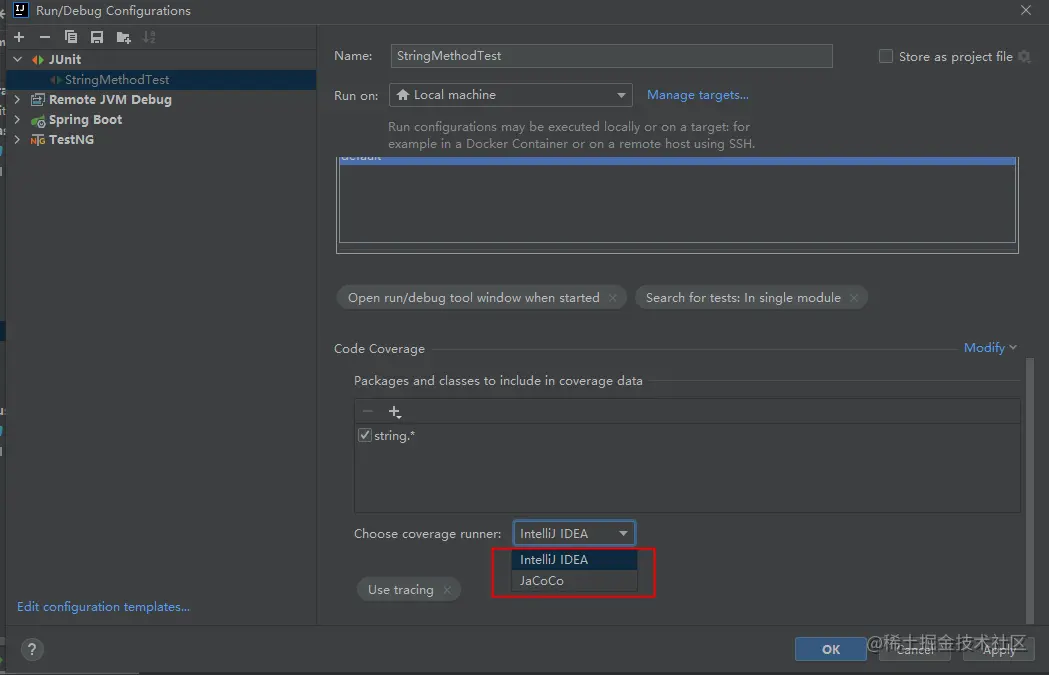Uncheck the string.* coverage package
The image size is (1049, 675).
coord(365,434)
